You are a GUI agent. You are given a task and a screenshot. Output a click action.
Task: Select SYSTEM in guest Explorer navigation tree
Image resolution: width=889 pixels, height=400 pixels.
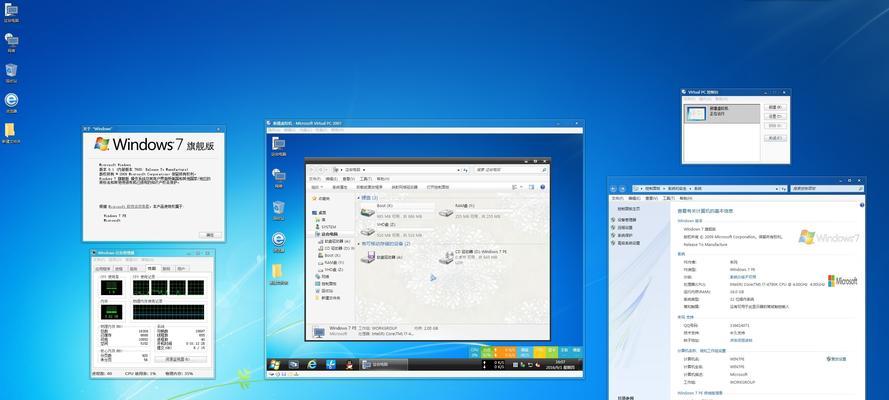click(328, 227)
